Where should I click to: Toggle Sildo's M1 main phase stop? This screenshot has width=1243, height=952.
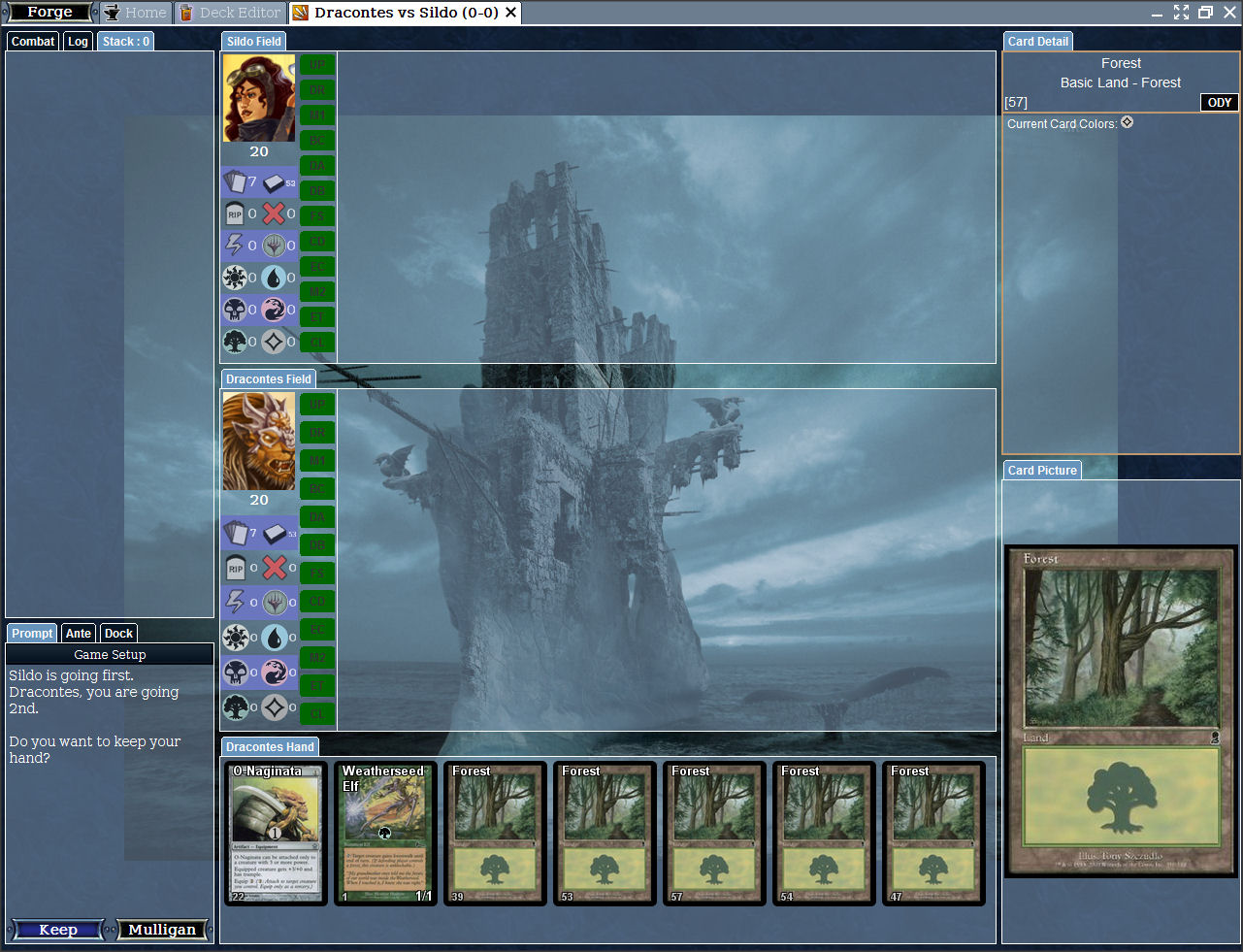(317, 115)
